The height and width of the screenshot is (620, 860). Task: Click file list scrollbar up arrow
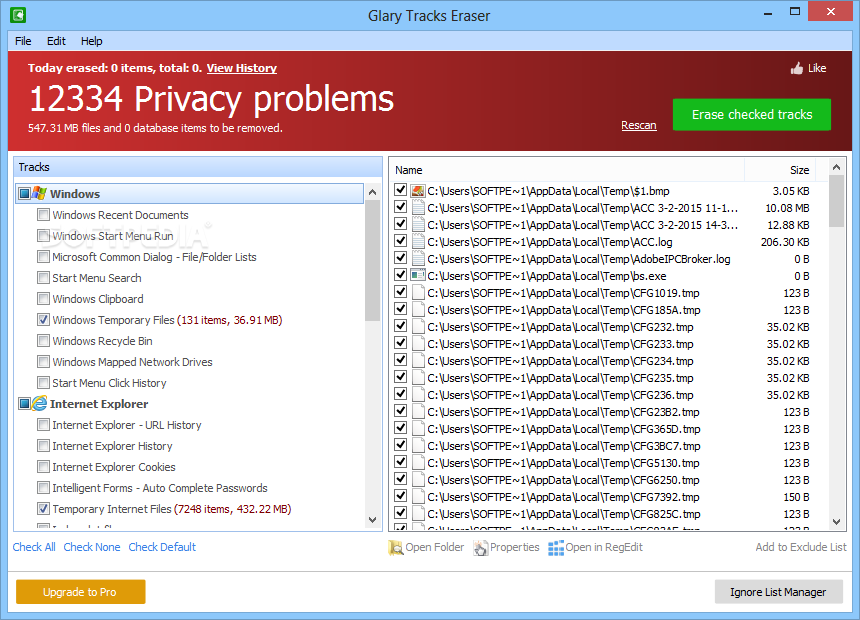[836, 167]
